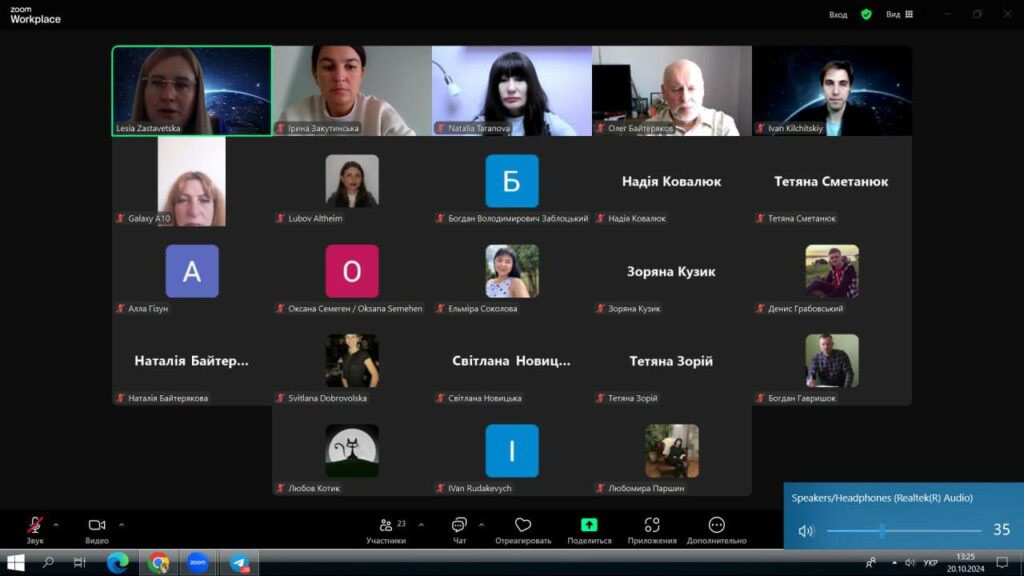Mute speakers using the volume popup speaker icon
The width and height of the screenshot is (1024, 576).
click(x=805, y=531)
